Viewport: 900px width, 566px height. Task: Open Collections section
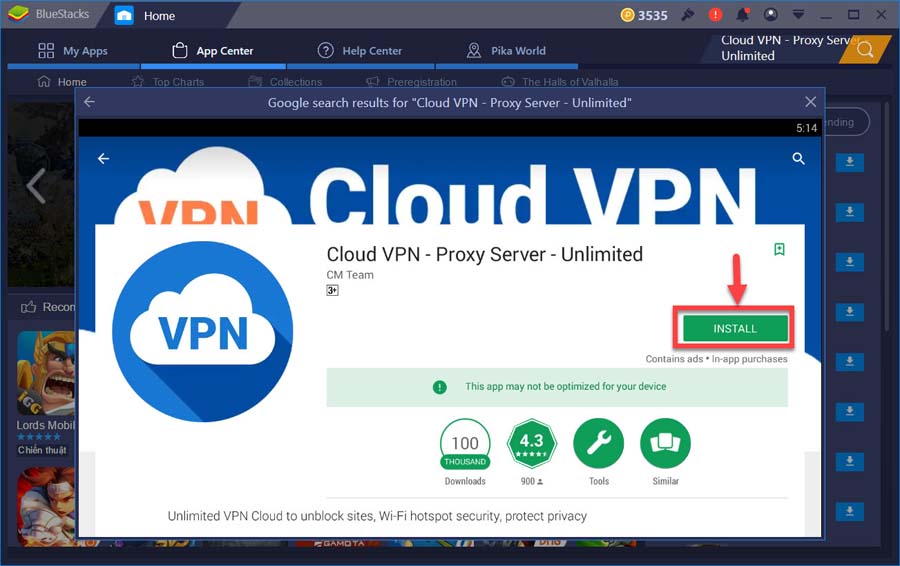click(285, 82)
